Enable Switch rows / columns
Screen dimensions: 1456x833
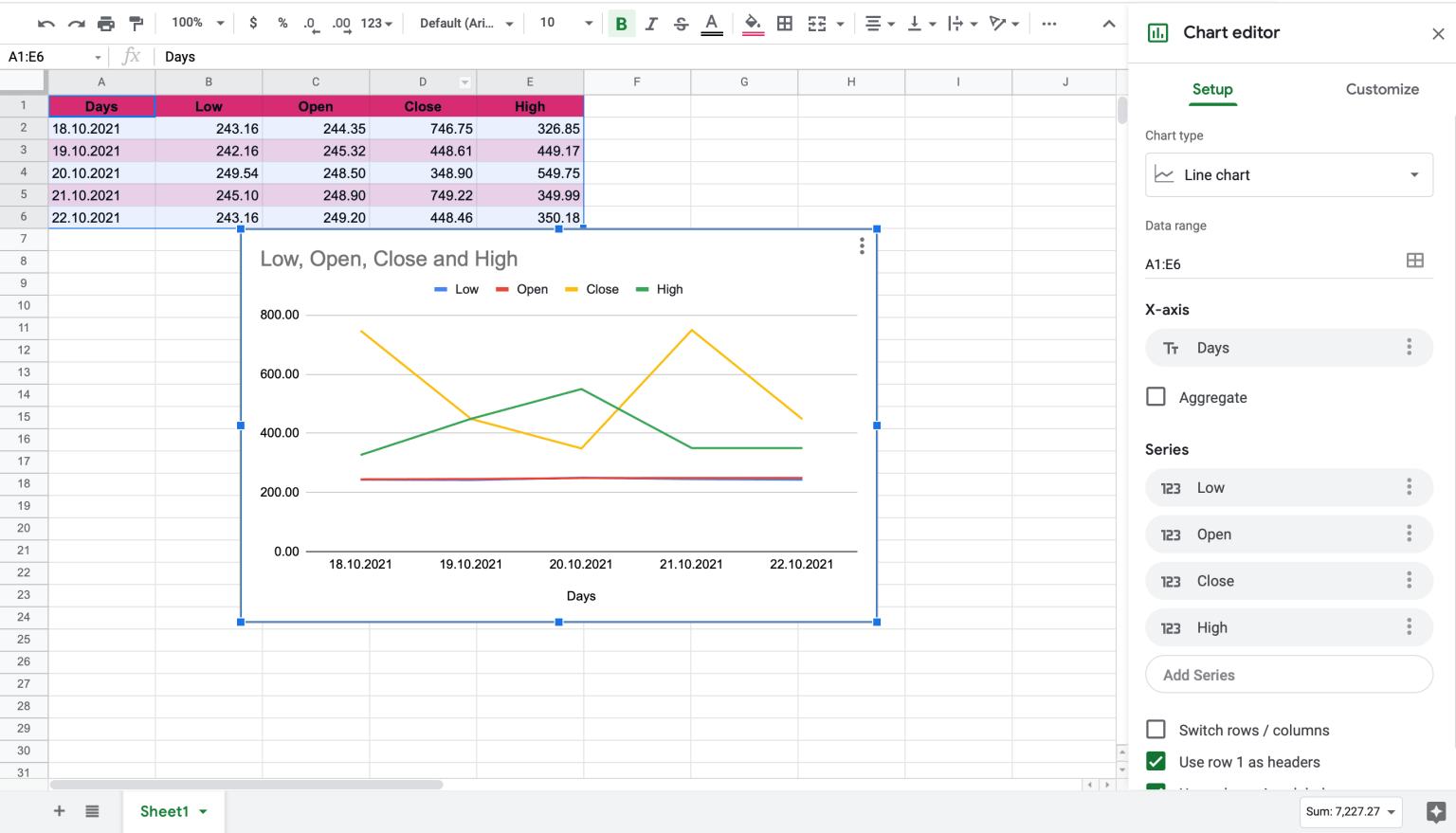(x=1156, y=730)
